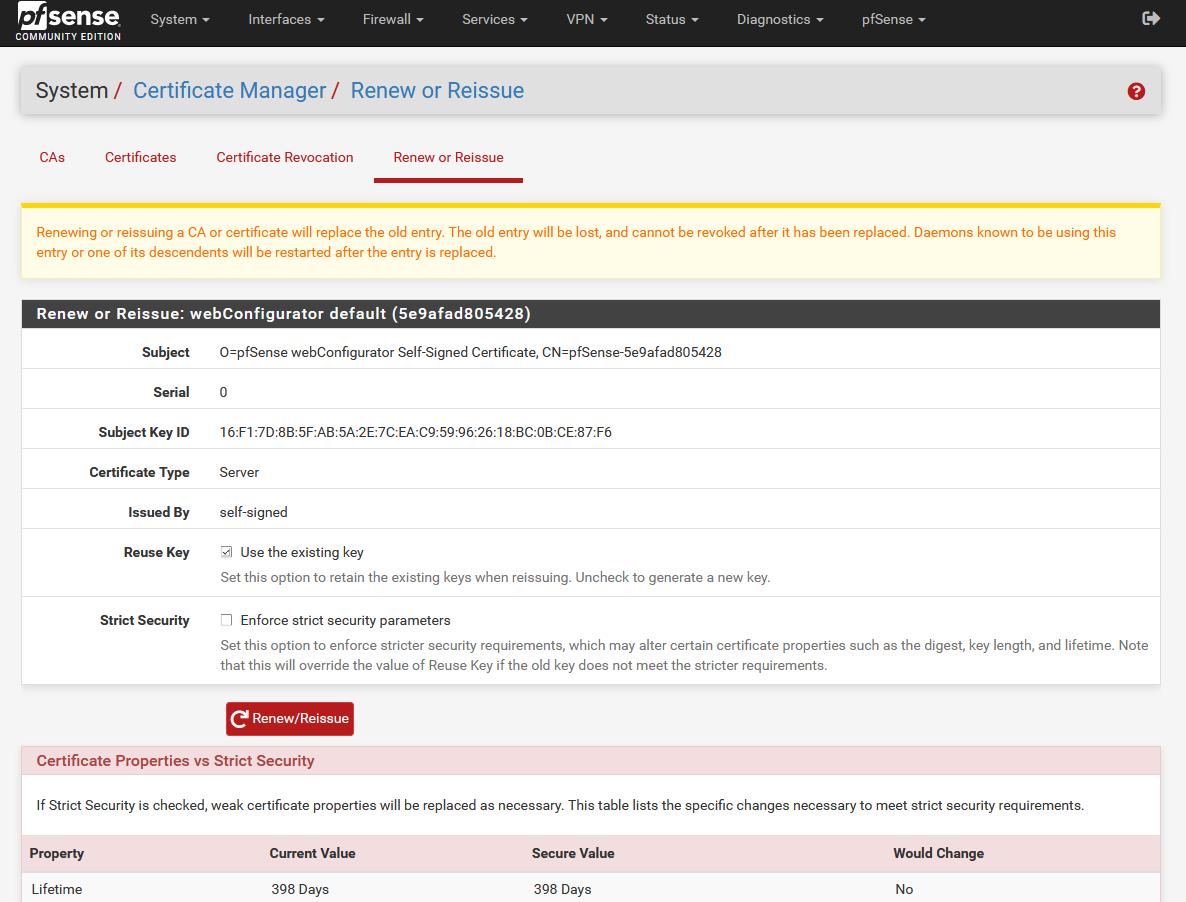
Task: Click the Issued By value self-signed
Action: [253, 513]
